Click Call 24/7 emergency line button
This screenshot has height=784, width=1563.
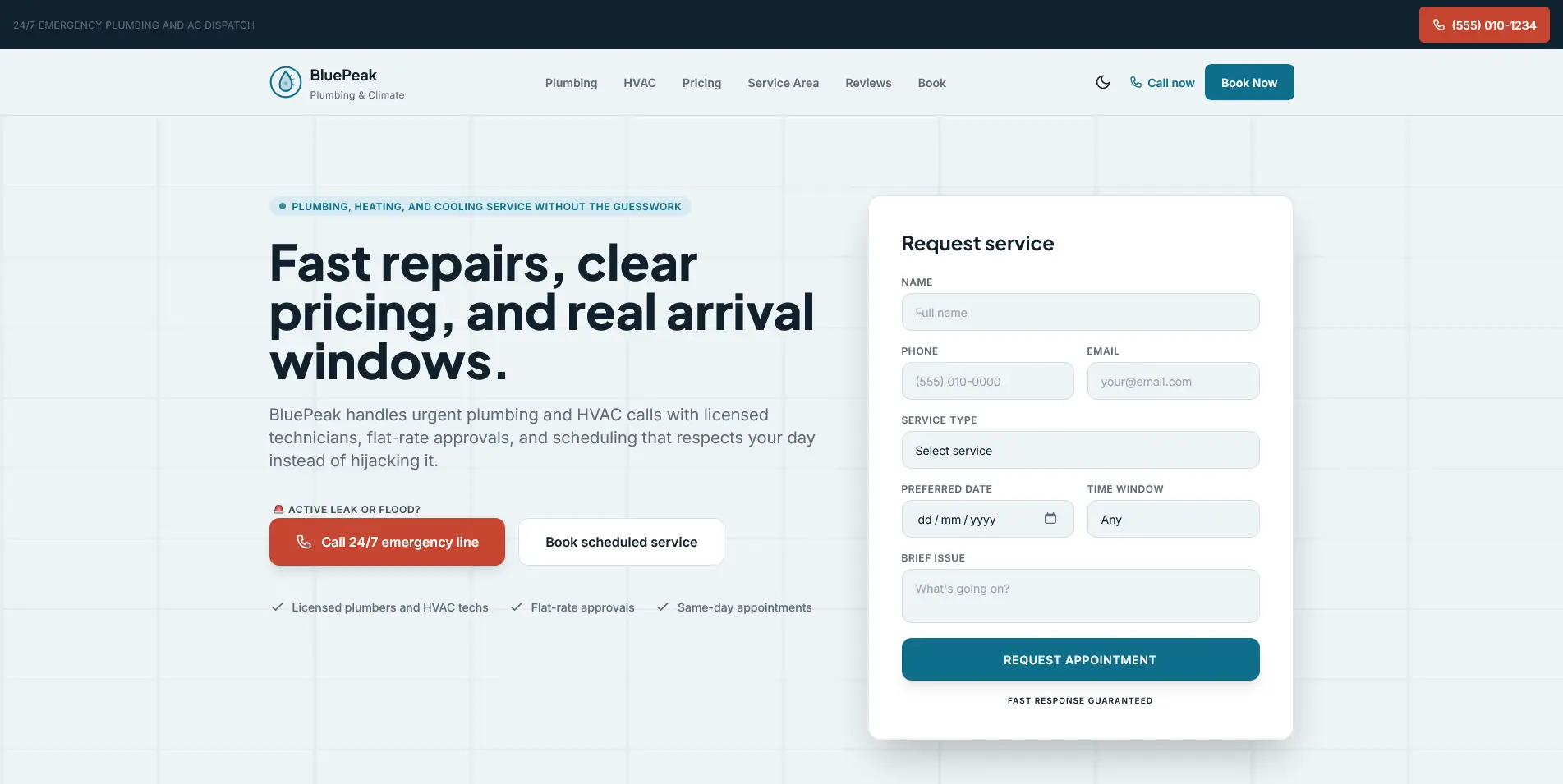click(x=387, y=542)
